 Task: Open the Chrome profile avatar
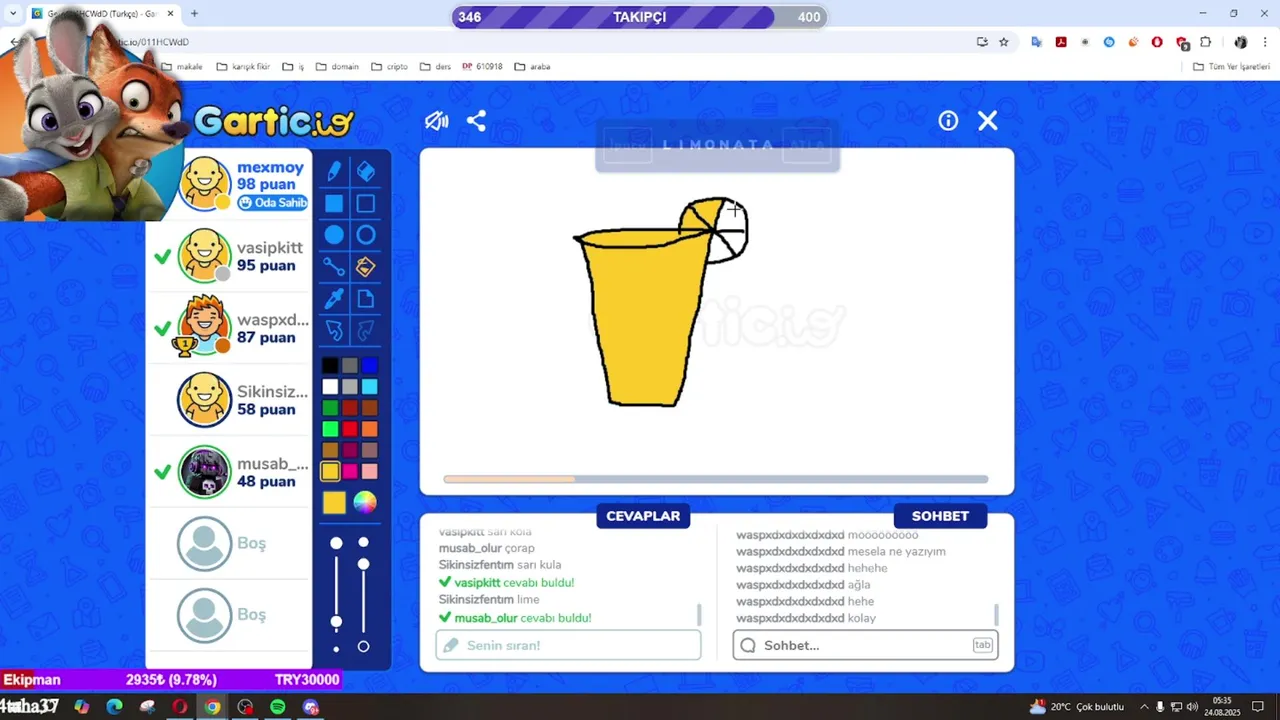(1240, 42)
